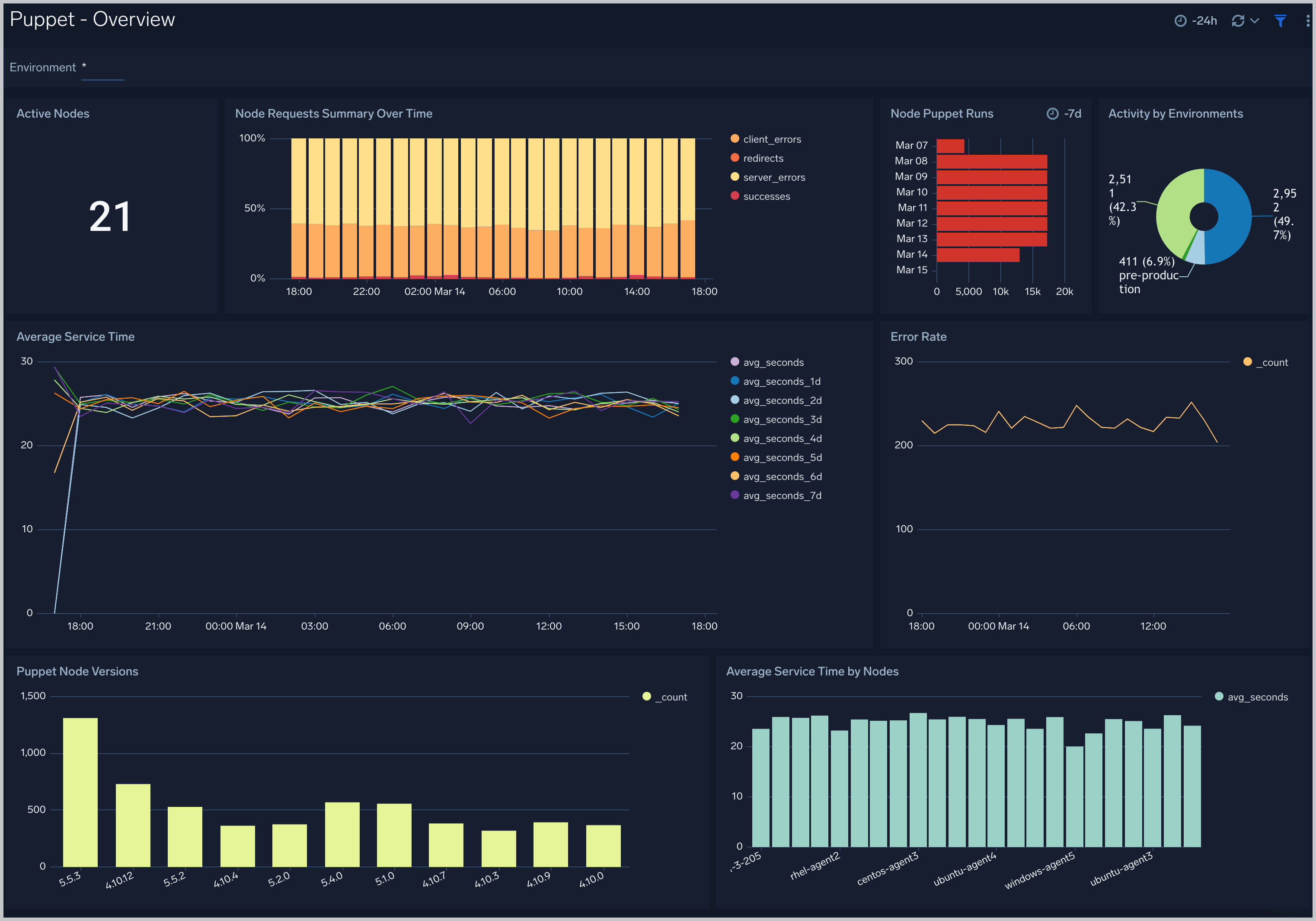Click the dashboard refresh icon
The height and width of the screenshot is (921, 1316).
(x=1237, y=21)
